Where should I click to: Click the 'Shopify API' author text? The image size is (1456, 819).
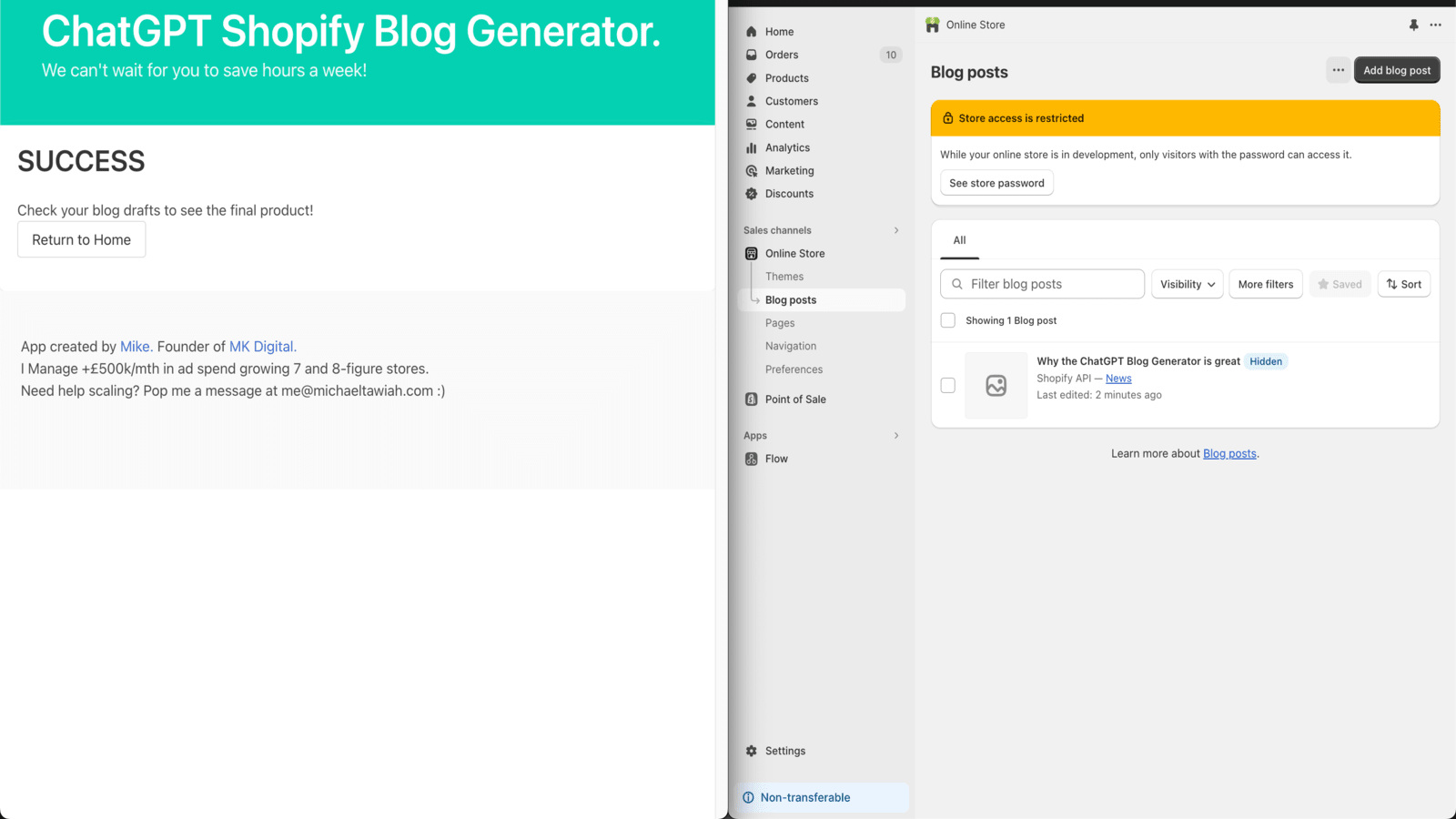[1064, 379]
